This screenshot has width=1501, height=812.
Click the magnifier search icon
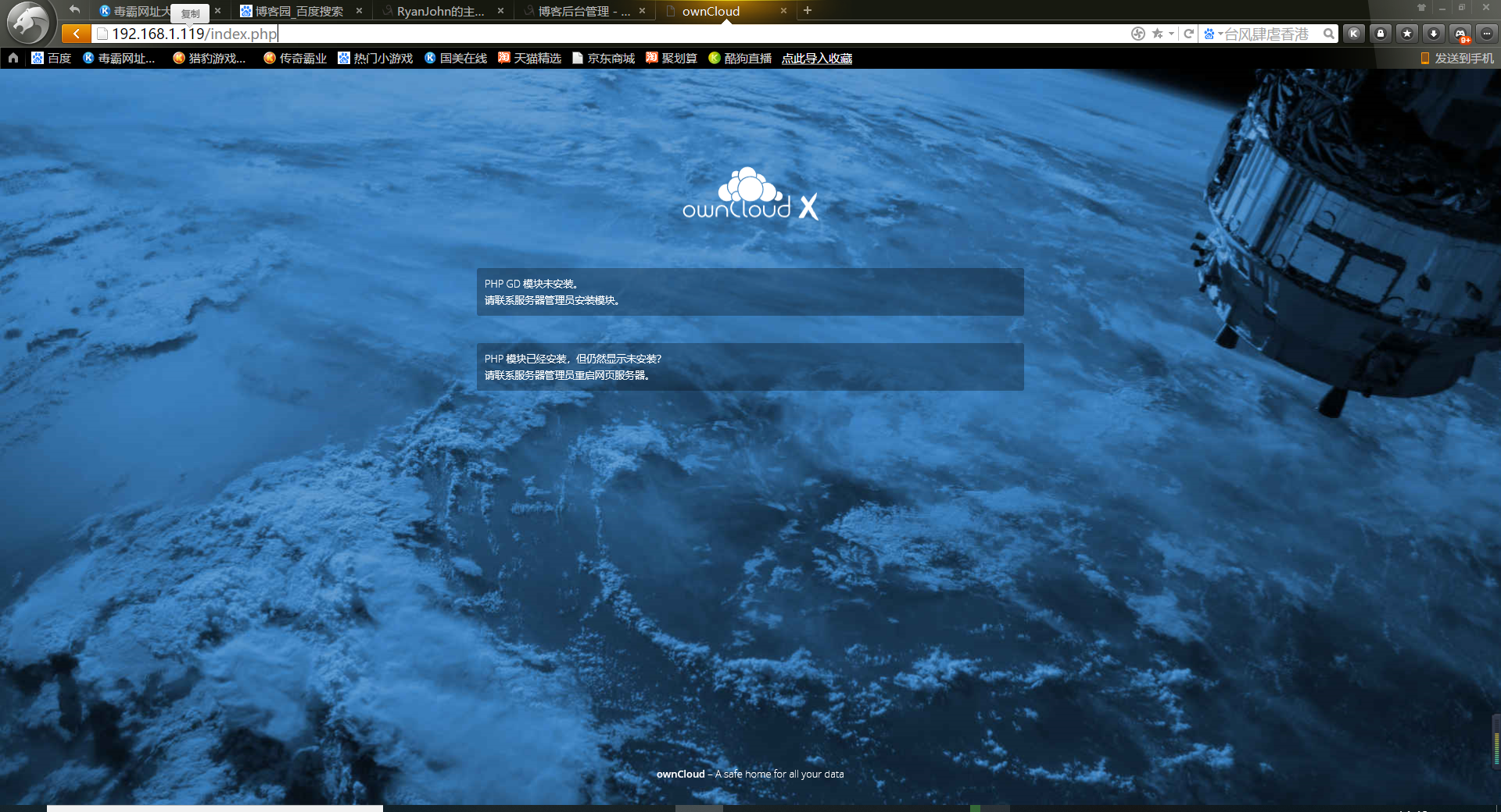coord(1329,34)
